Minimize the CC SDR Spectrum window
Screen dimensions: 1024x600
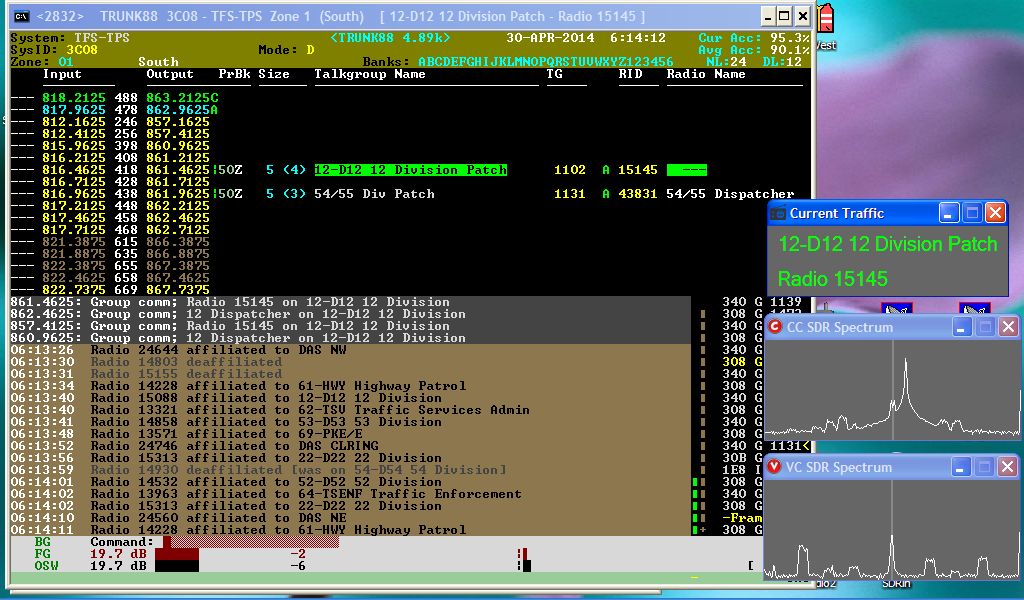coord(961,327)
